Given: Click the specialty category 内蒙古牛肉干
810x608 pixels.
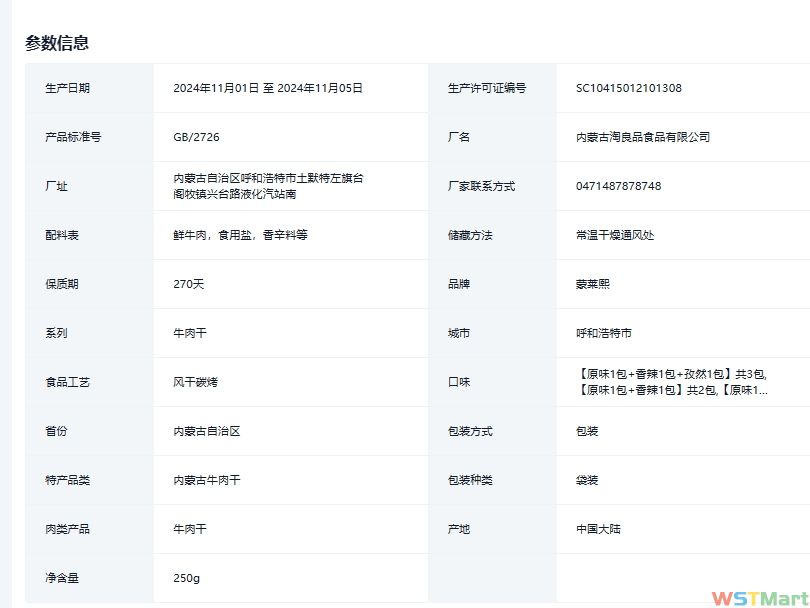Looking at the screenshot, I should click(x=206, y=480).
